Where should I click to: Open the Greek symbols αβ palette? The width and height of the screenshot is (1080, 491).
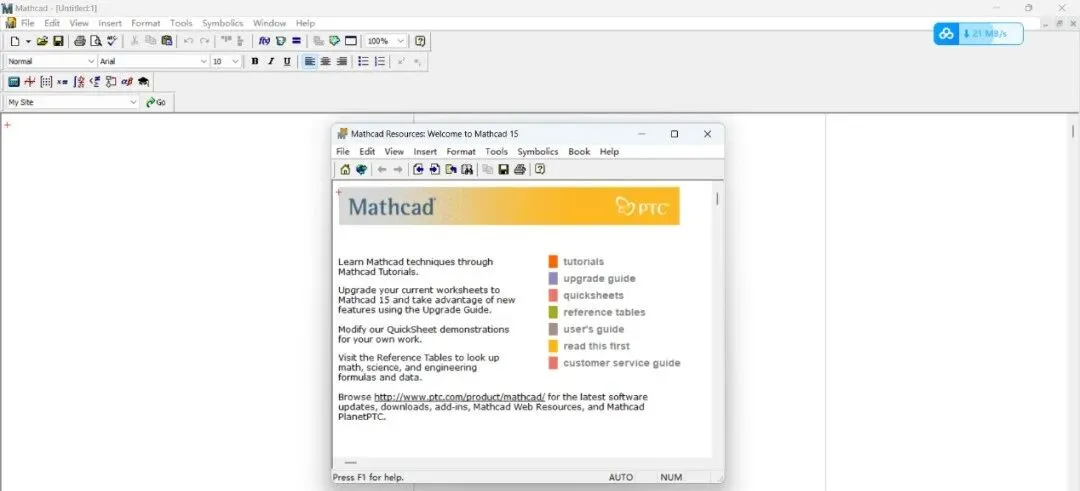pyautogui.click(x=127, y=82)
